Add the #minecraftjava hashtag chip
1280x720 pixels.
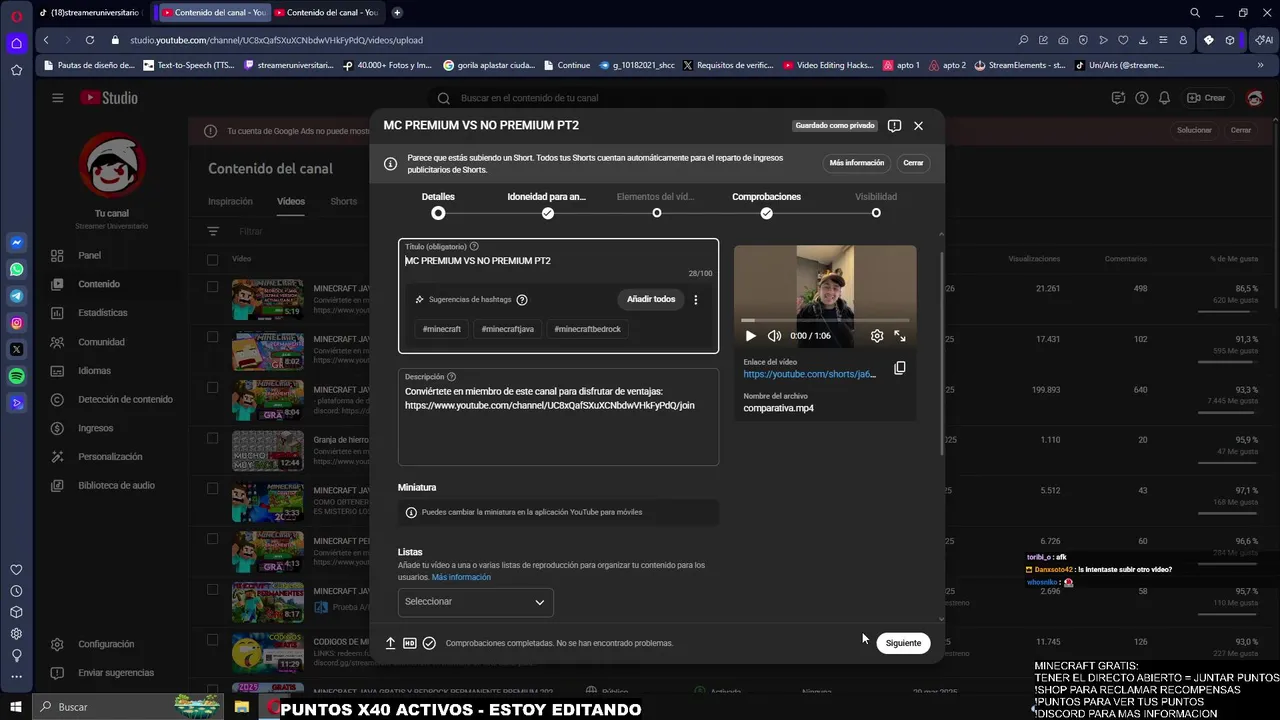click(x=508, y=329)
